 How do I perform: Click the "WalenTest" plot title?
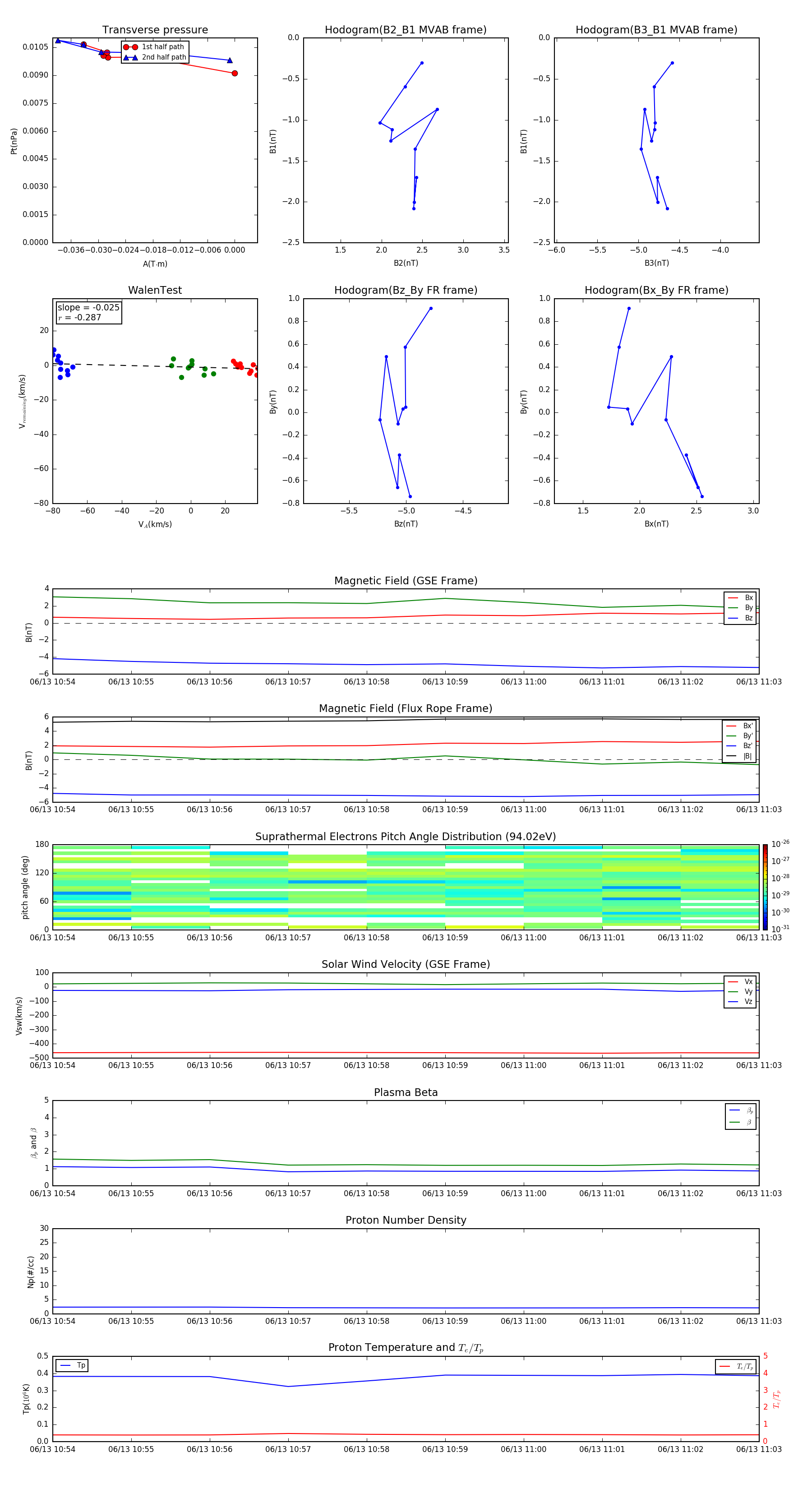[x=155, y=290]
